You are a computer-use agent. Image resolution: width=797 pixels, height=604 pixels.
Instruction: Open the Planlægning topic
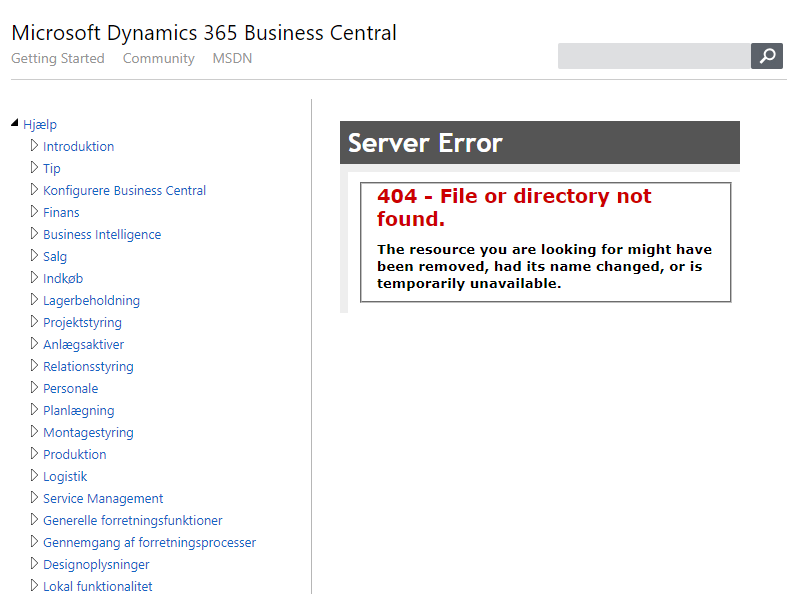click(79, 411)
